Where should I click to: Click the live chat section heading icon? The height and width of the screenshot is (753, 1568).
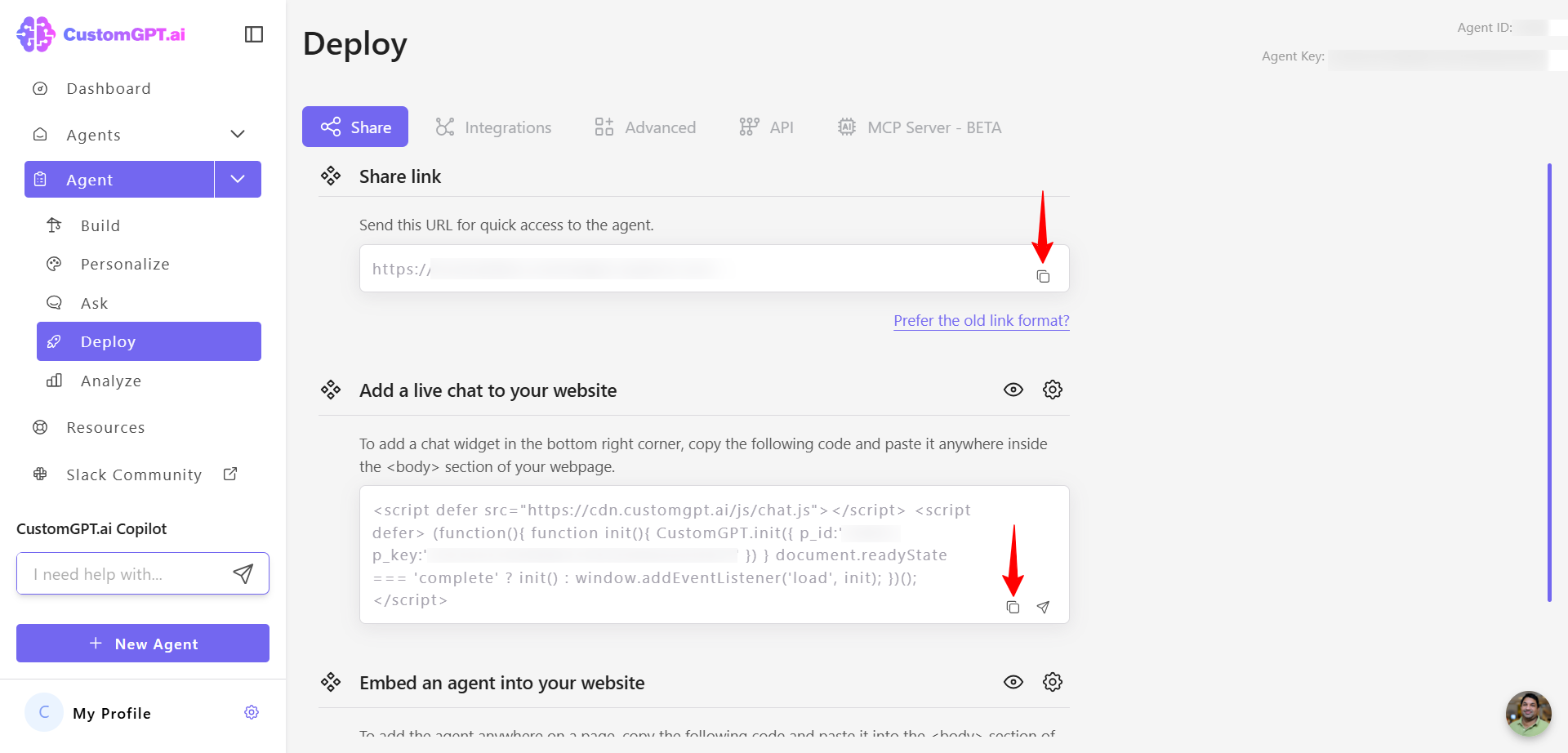click(x=331, y=390)
